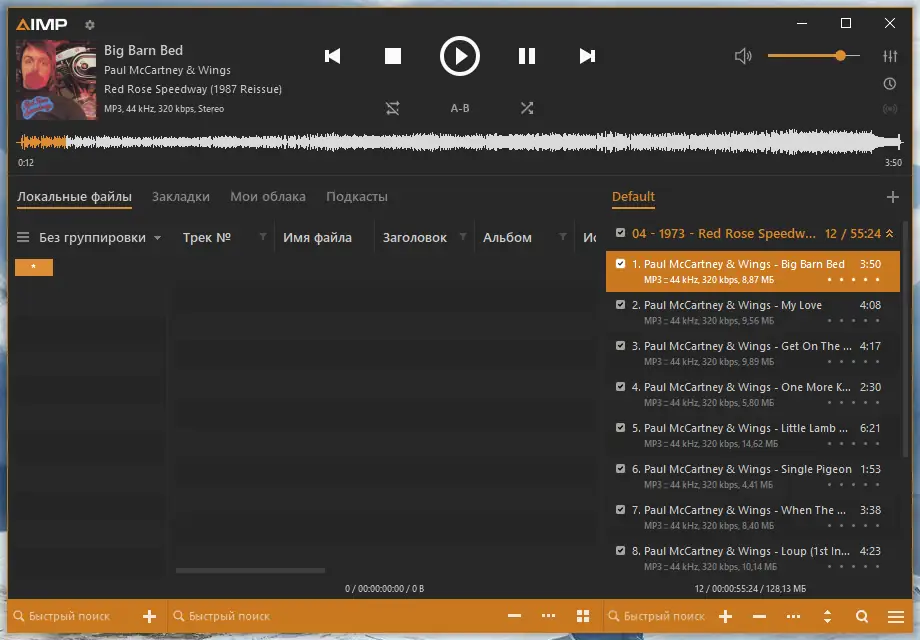Click the internet radio capture icon
The image size is (920, 640).
(889, 109)
